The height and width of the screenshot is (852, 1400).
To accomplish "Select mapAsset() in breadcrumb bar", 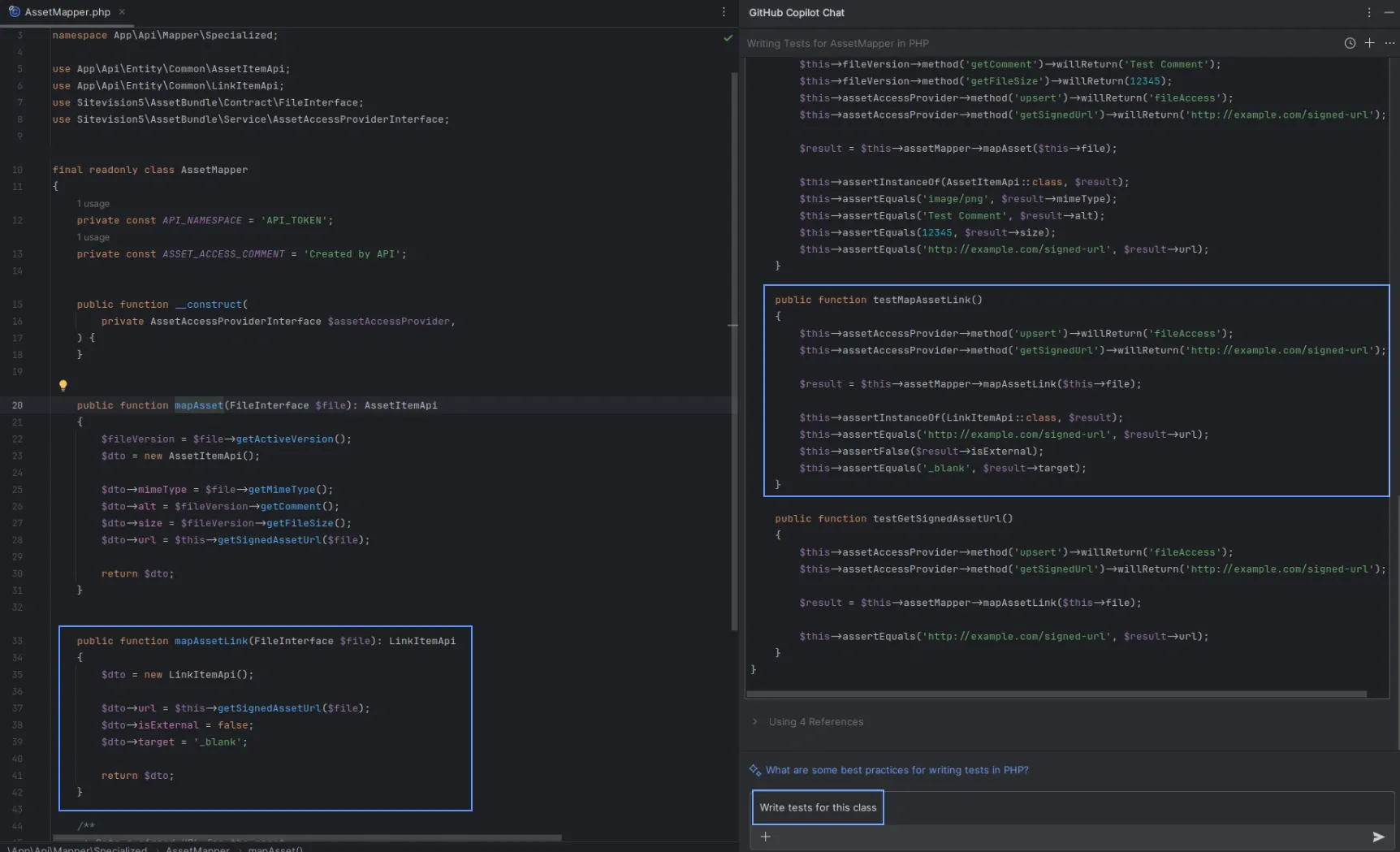I will (275, 849).
